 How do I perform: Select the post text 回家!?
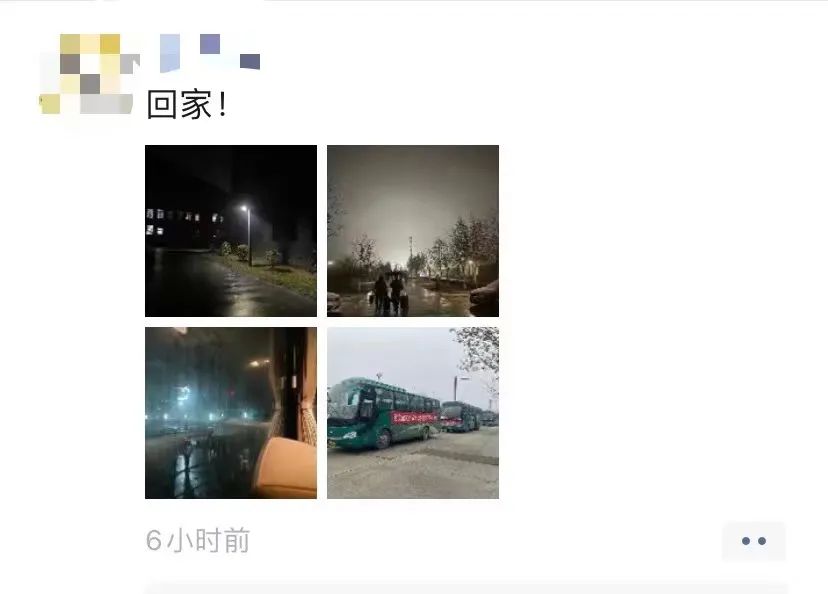click(x=187, y=105)
